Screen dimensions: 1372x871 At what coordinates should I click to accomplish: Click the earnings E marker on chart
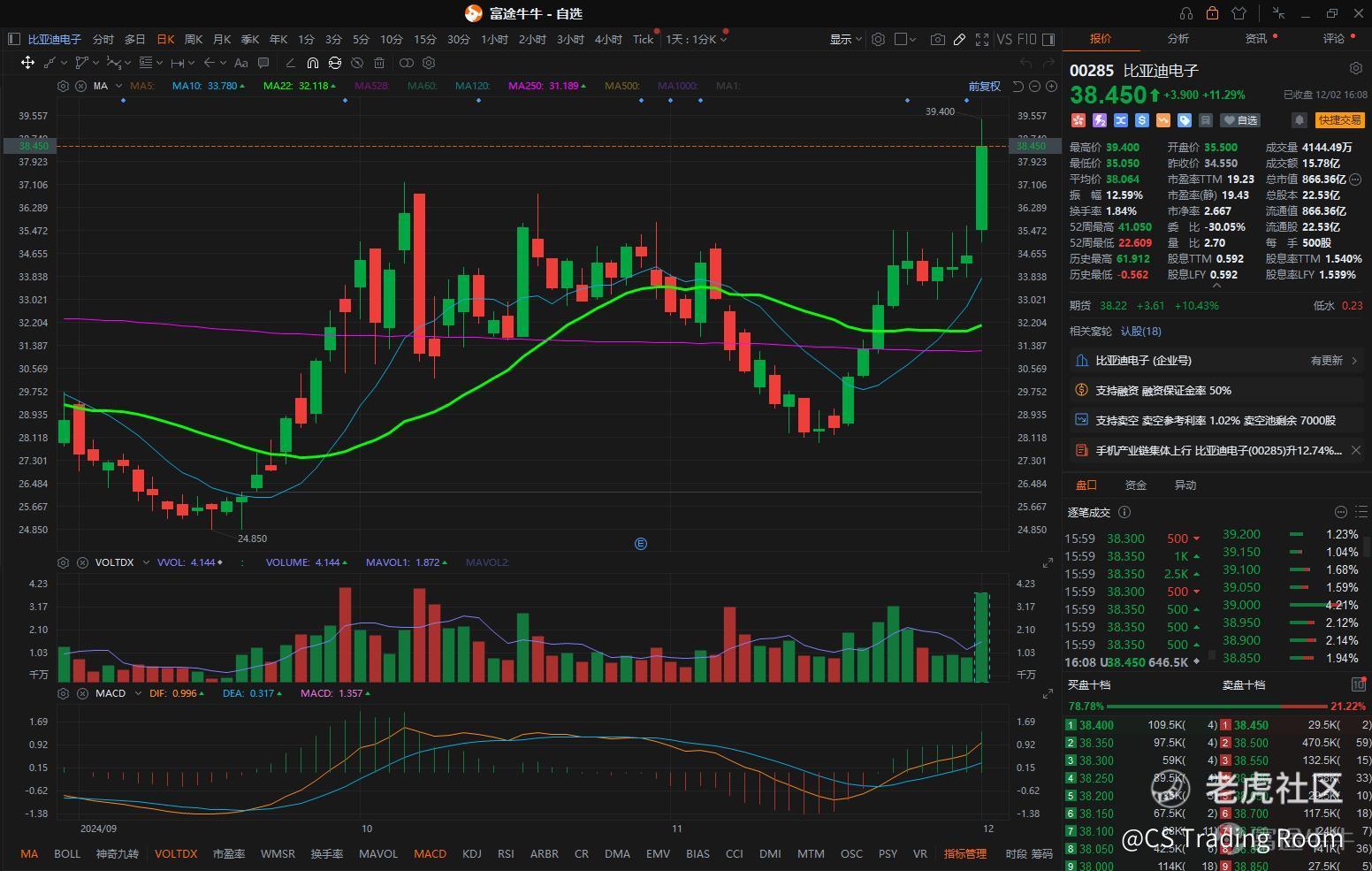click(x=641, y=544)
